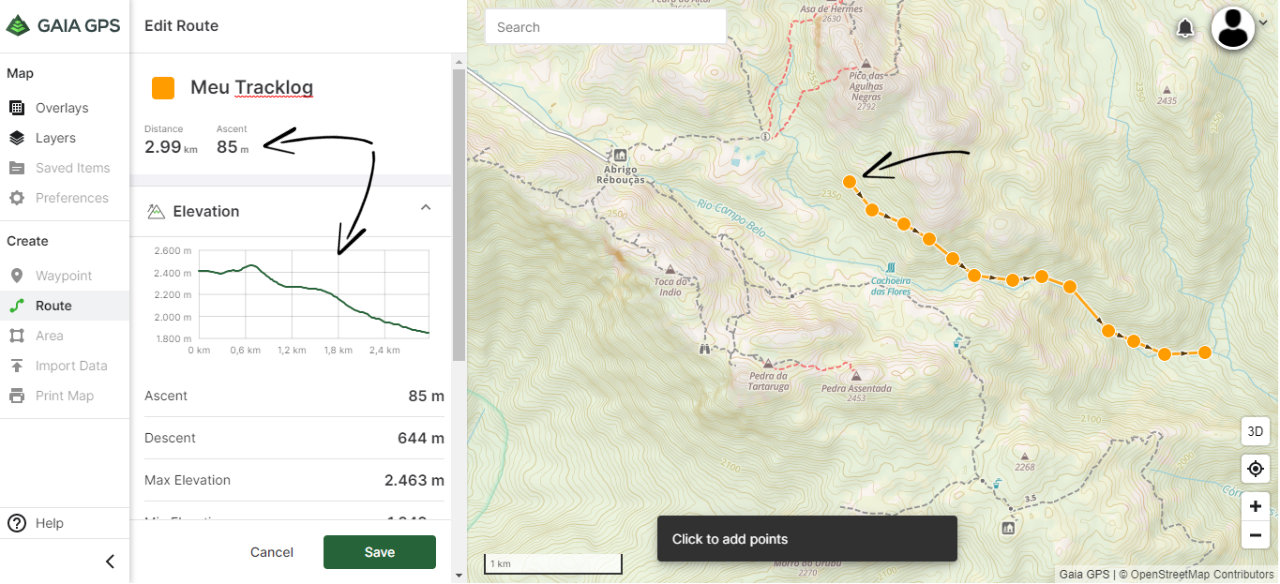
Task: Click the orange route color swatch
Action: click(163, 88)
